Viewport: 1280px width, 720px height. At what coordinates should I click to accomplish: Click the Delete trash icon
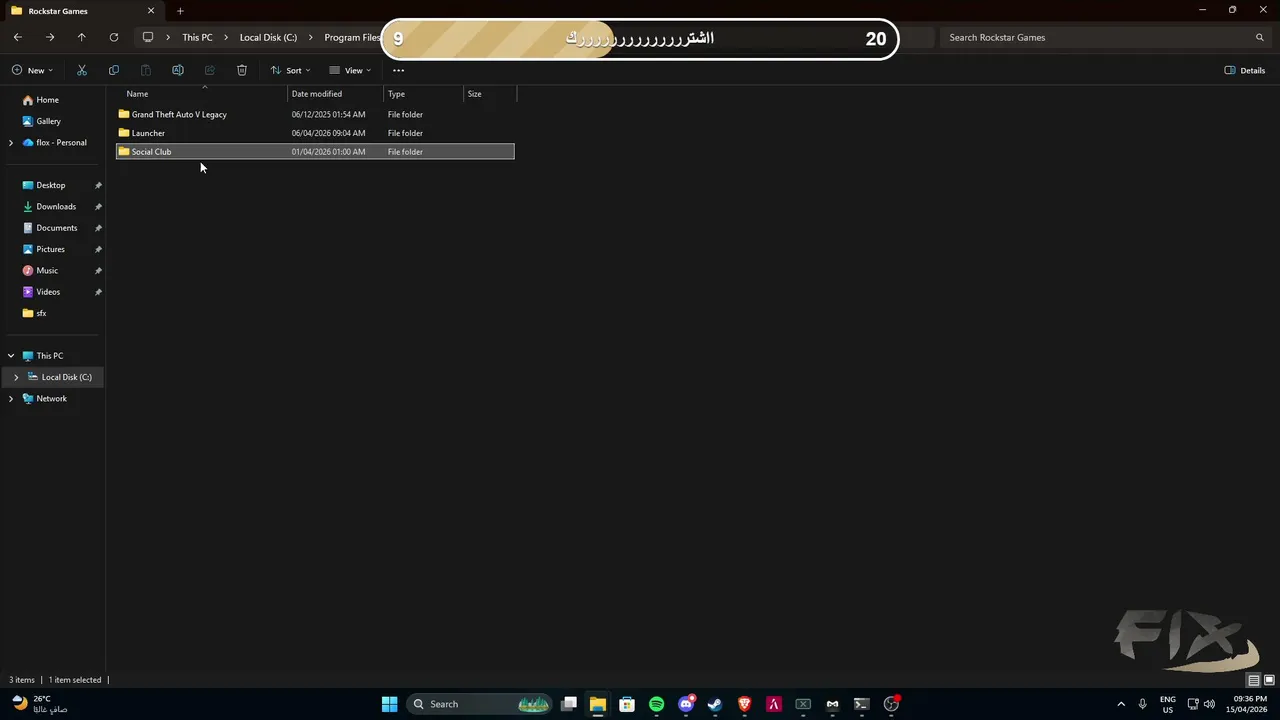tap(242, 70)
